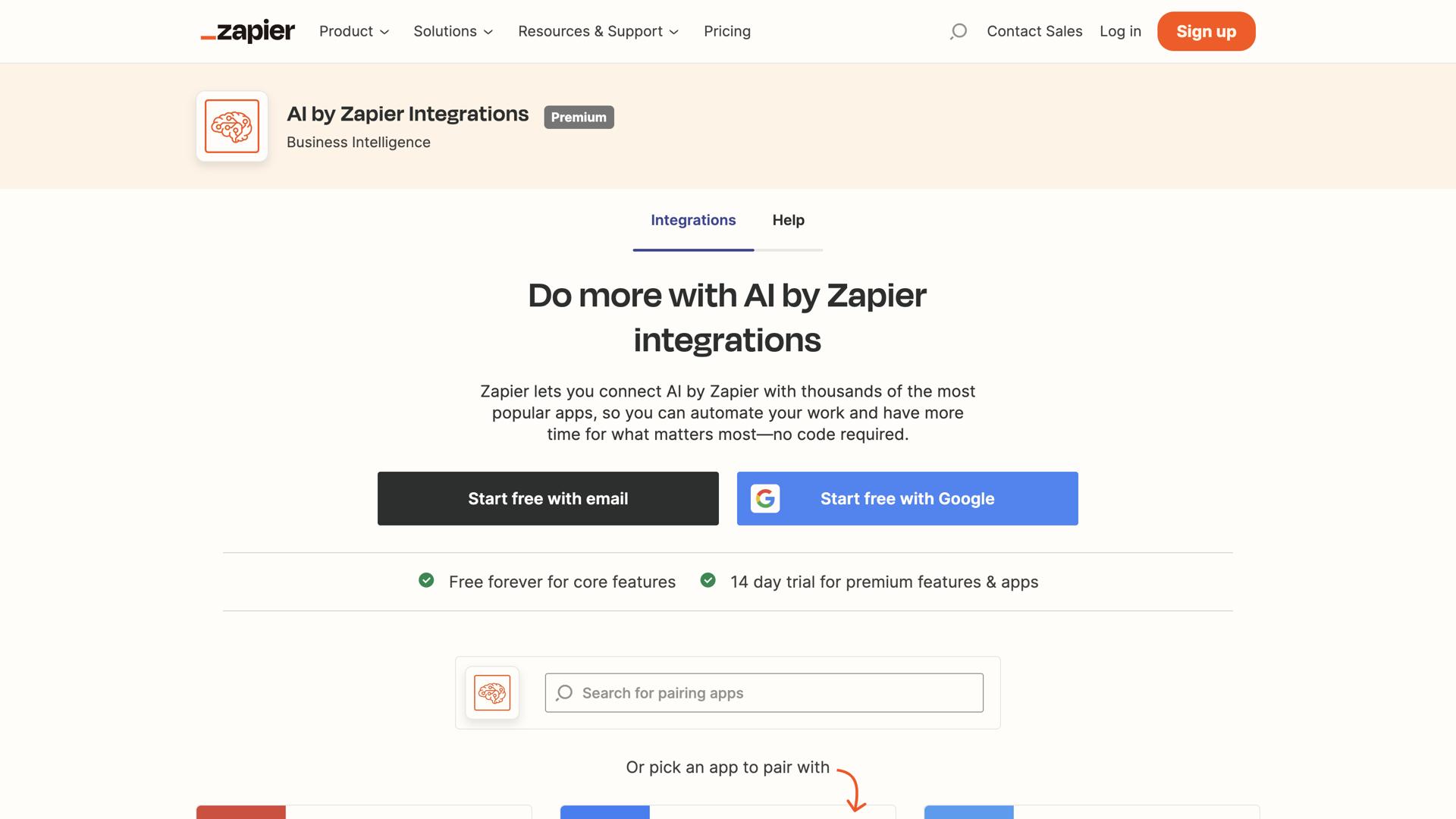Select the AI by Zapier brain logo icon
This screenshot has width=1456, height=819.
click(231, 126)
